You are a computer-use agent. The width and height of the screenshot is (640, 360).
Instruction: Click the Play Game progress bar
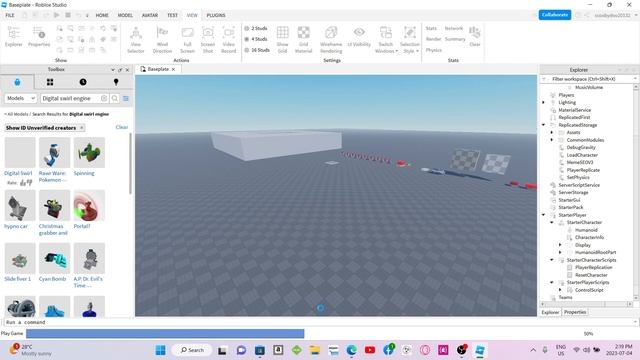point(165,333)
